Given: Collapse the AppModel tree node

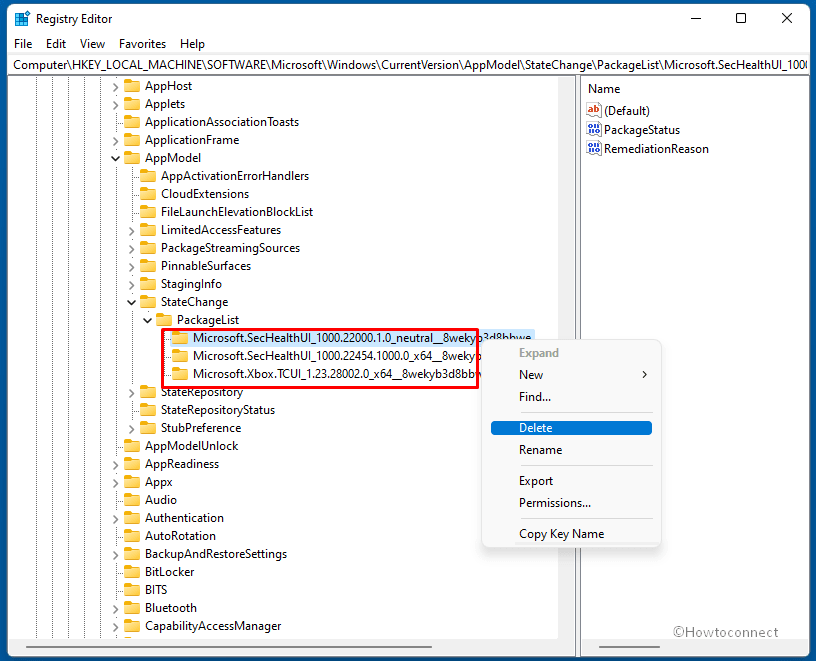Looking at the screenshot, I should coord(116,158).
